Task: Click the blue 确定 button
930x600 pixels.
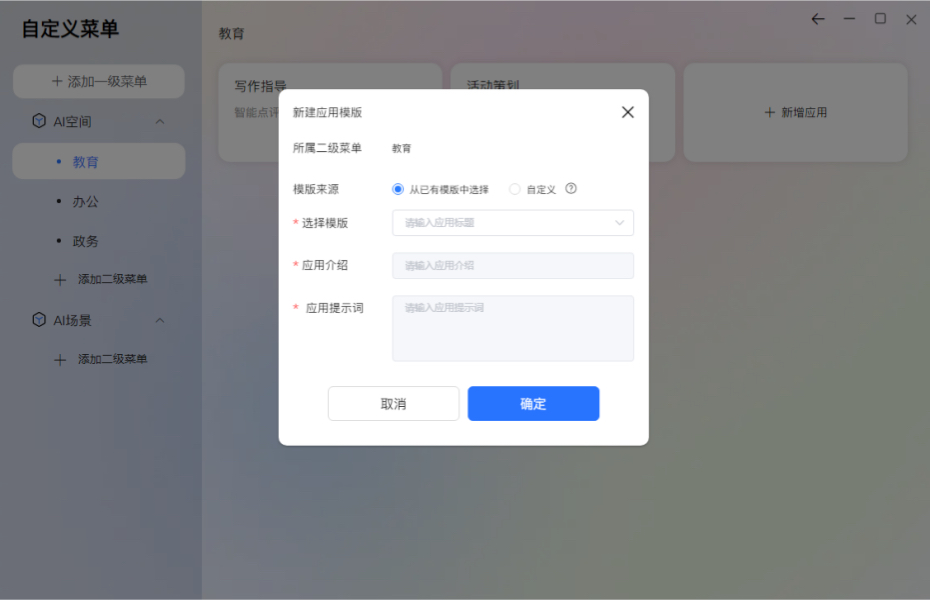Action: pos(533,404)
